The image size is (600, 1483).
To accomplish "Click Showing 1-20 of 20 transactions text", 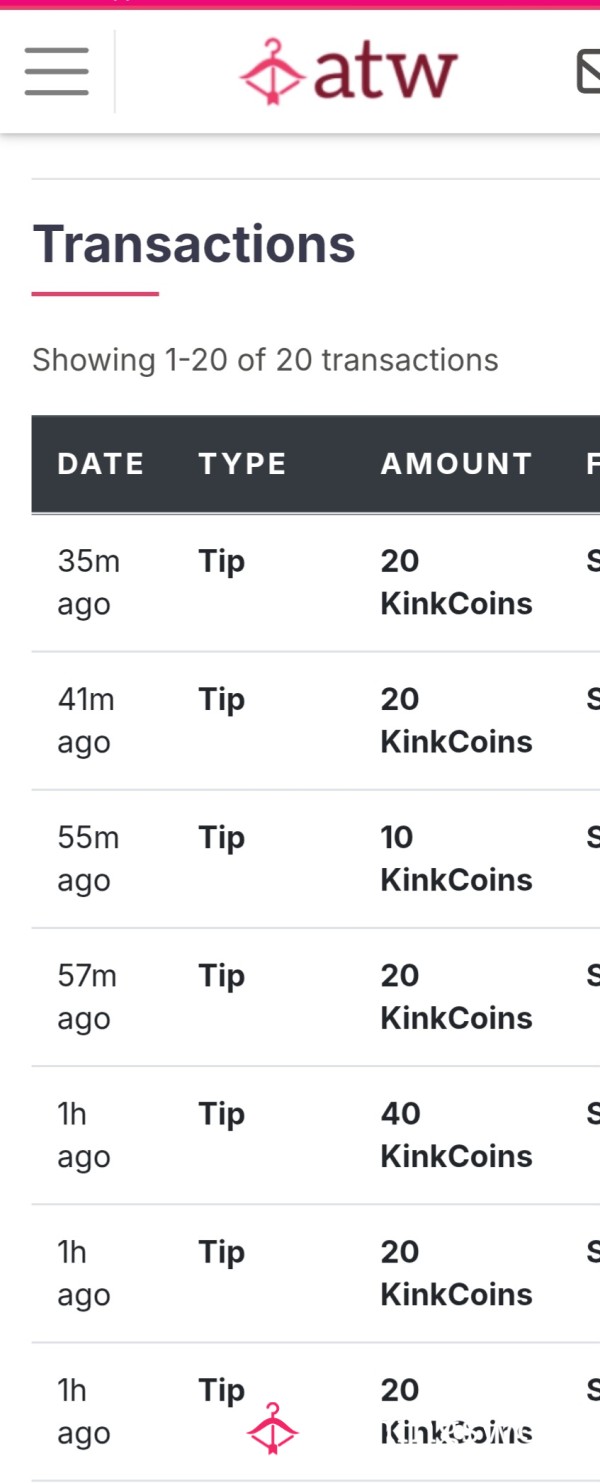I will point(265,360).
